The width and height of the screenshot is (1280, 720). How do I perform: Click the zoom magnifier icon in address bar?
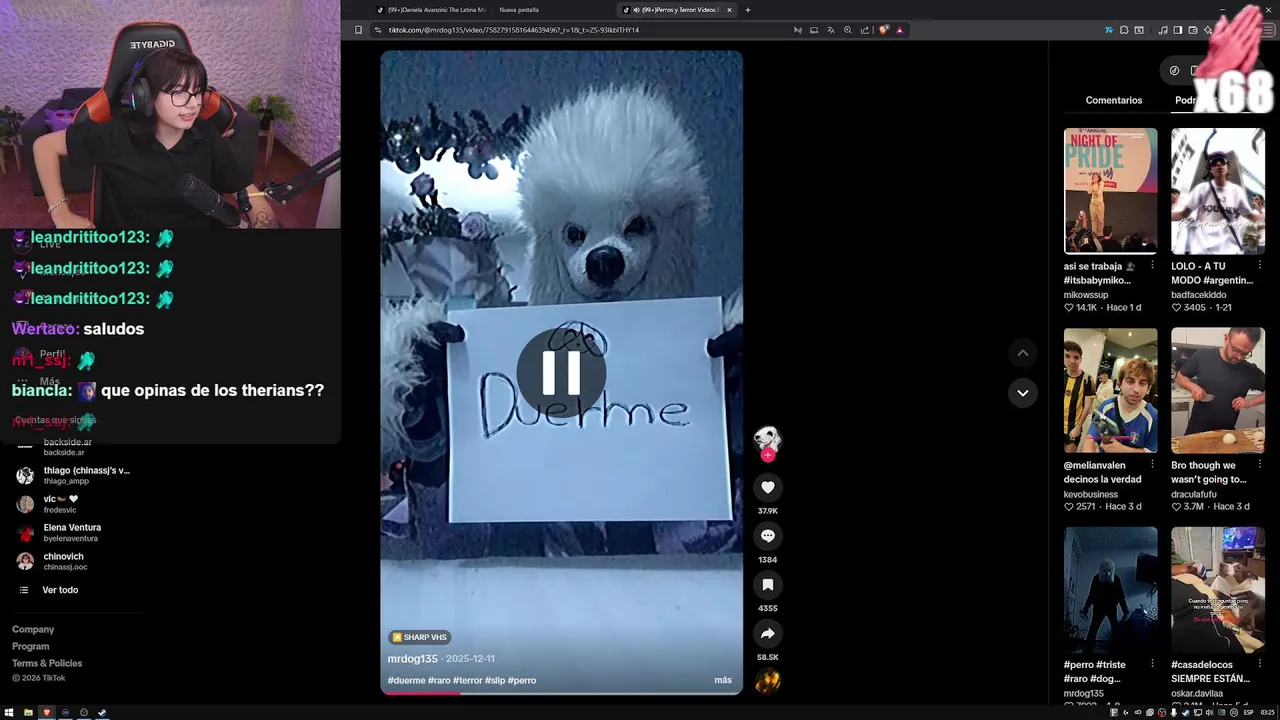point(848,30)
